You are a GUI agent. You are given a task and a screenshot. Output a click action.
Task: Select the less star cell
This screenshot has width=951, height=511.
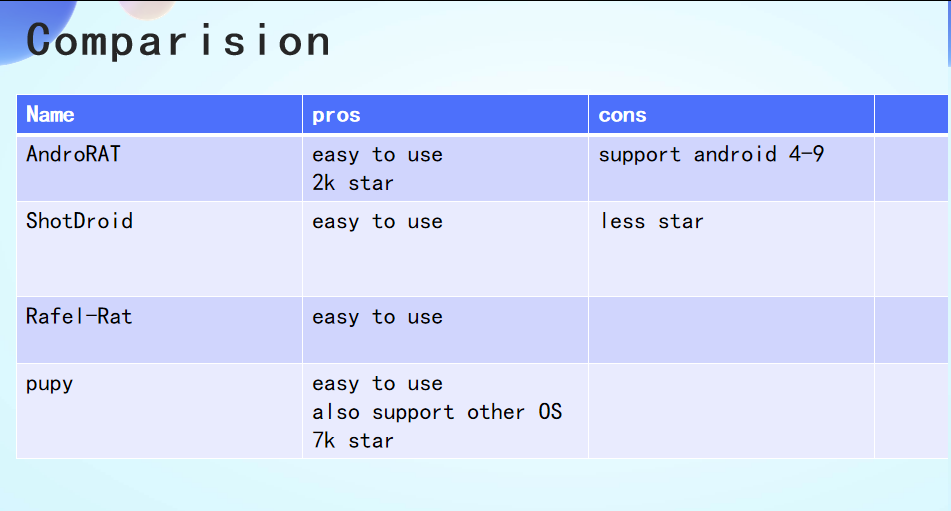(x=652, y=221)
